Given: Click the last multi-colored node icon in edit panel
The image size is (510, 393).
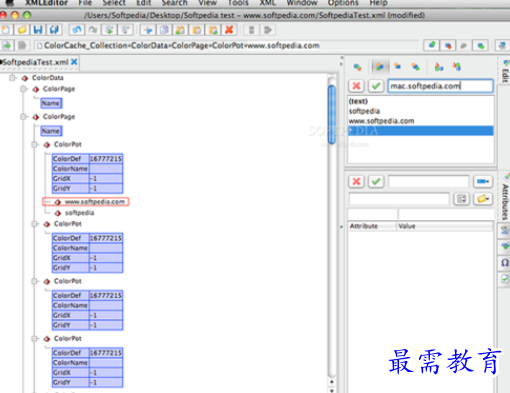Looking at the screenshot, I should (457, 67).
